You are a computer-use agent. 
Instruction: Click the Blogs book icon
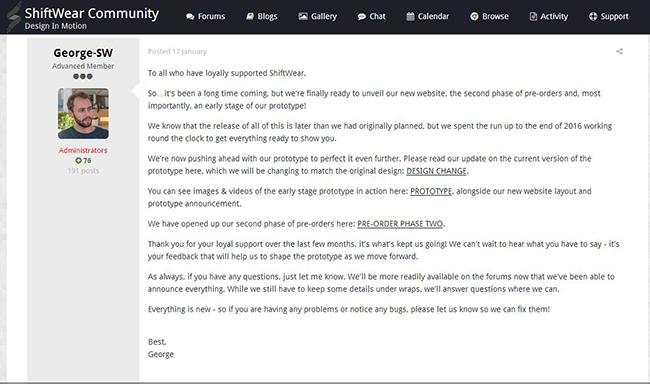[250, 16]
